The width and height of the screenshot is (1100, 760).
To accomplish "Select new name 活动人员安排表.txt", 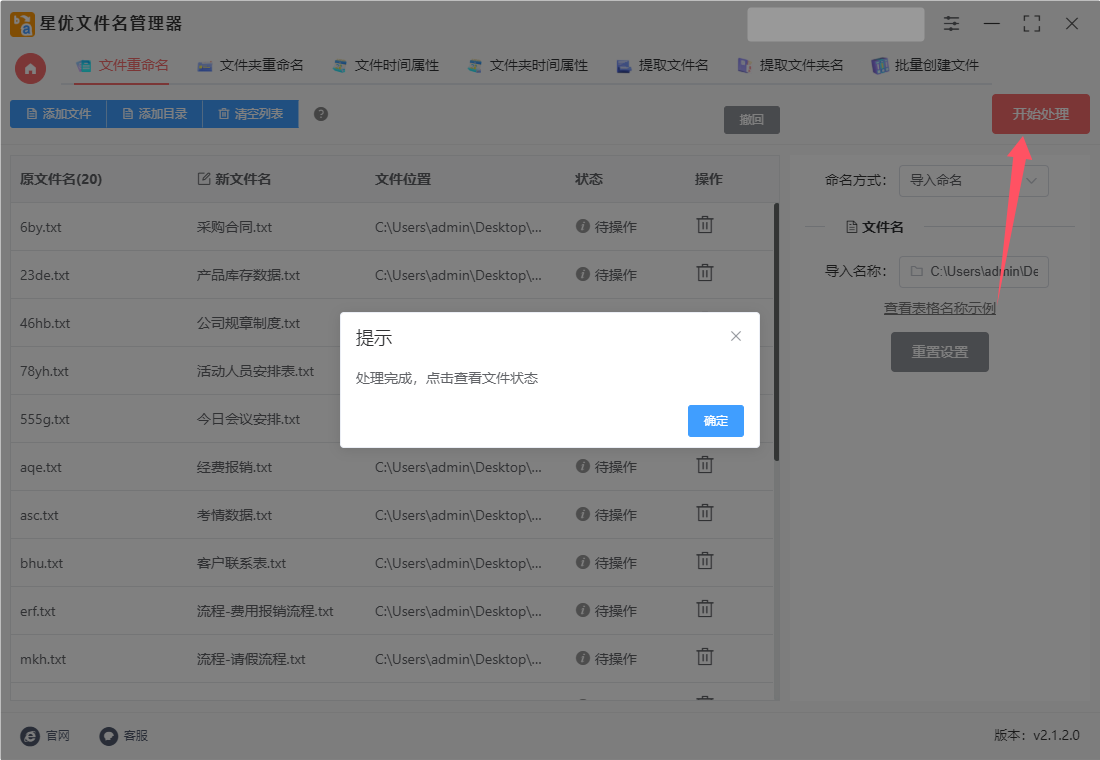I will click(255, 371).
